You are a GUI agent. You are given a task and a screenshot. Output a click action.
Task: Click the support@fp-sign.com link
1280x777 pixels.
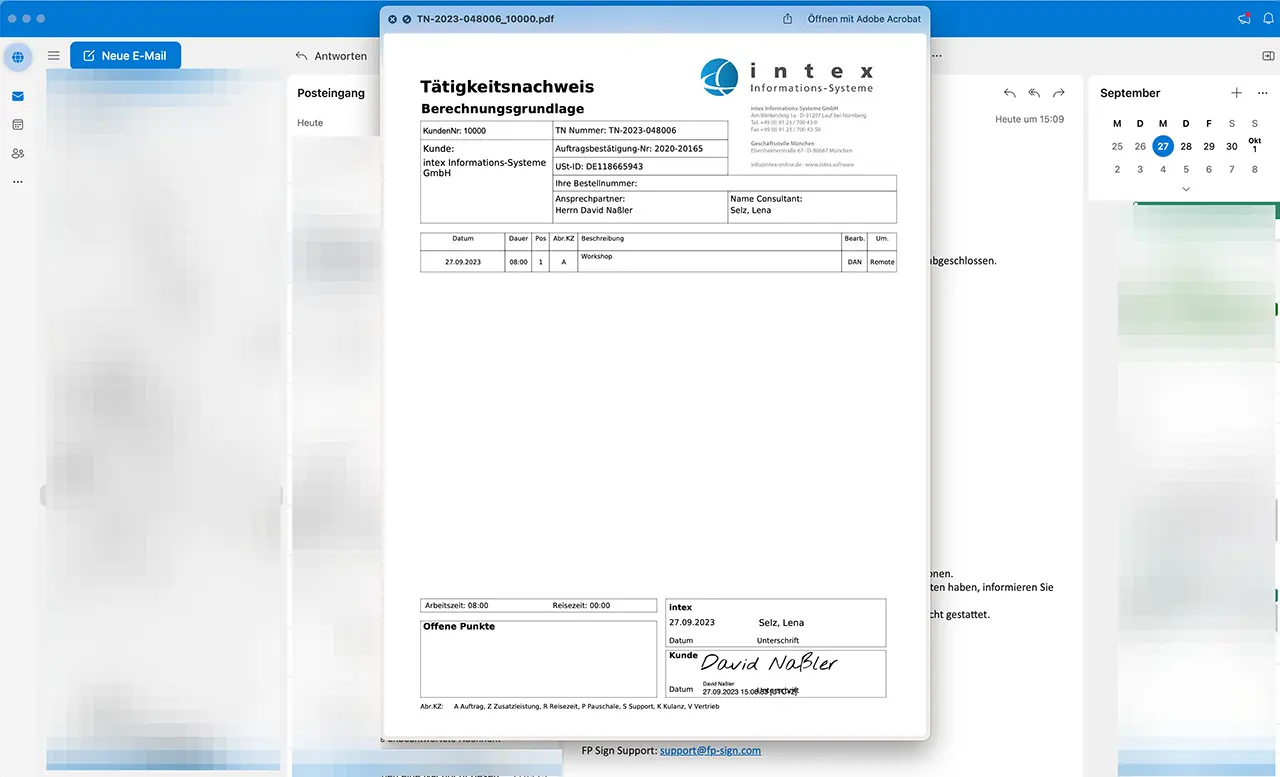(x=710, y=750)
